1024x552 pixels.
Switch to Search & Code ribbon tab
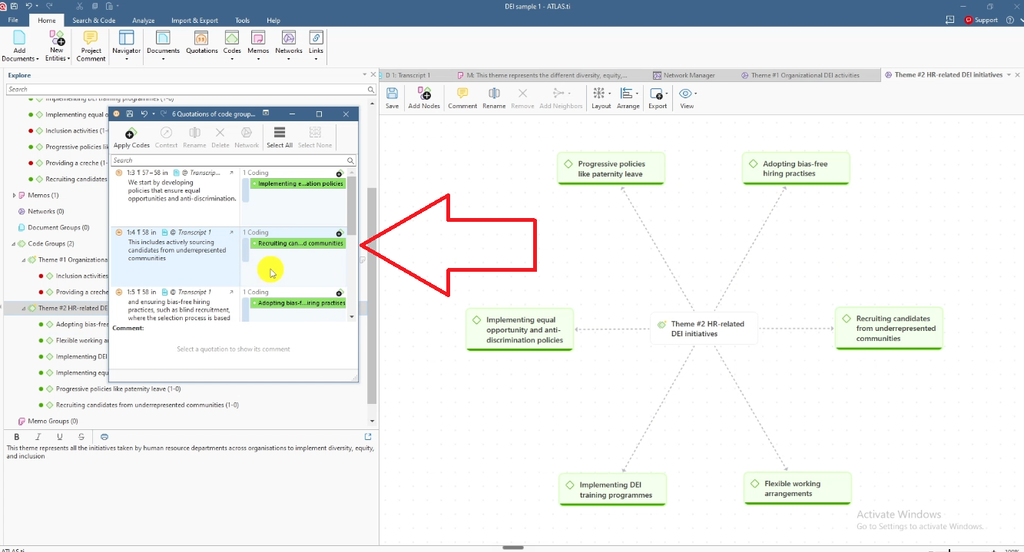(x=94, y=20)
